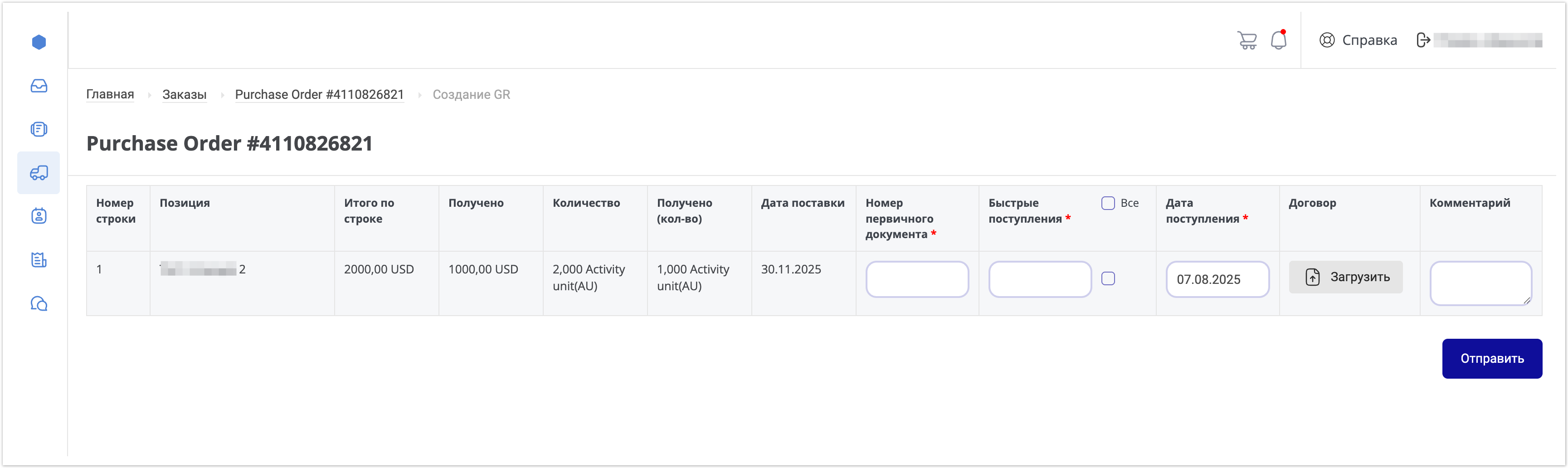Open the checklist report sidebar icon

(x=39, y=260)
